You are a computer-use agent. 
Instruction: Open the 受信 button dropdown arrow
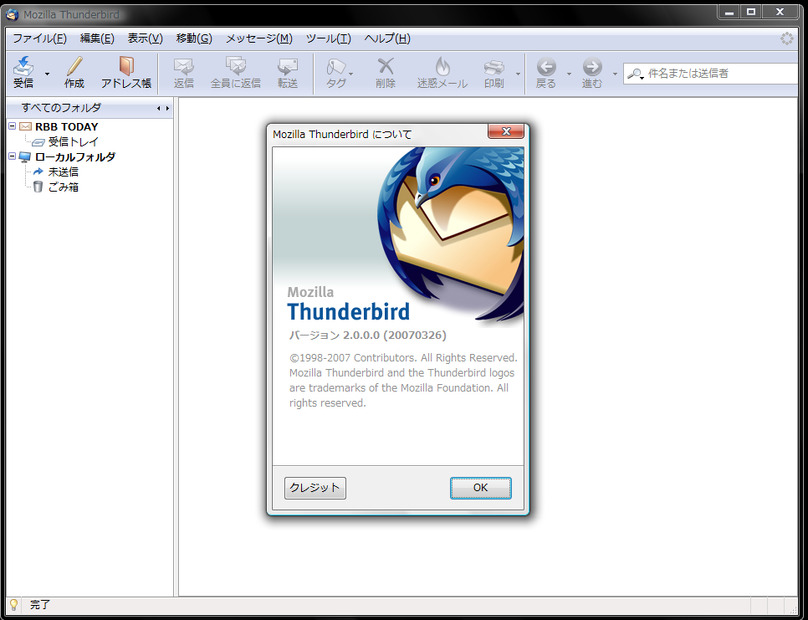(47, 74)
